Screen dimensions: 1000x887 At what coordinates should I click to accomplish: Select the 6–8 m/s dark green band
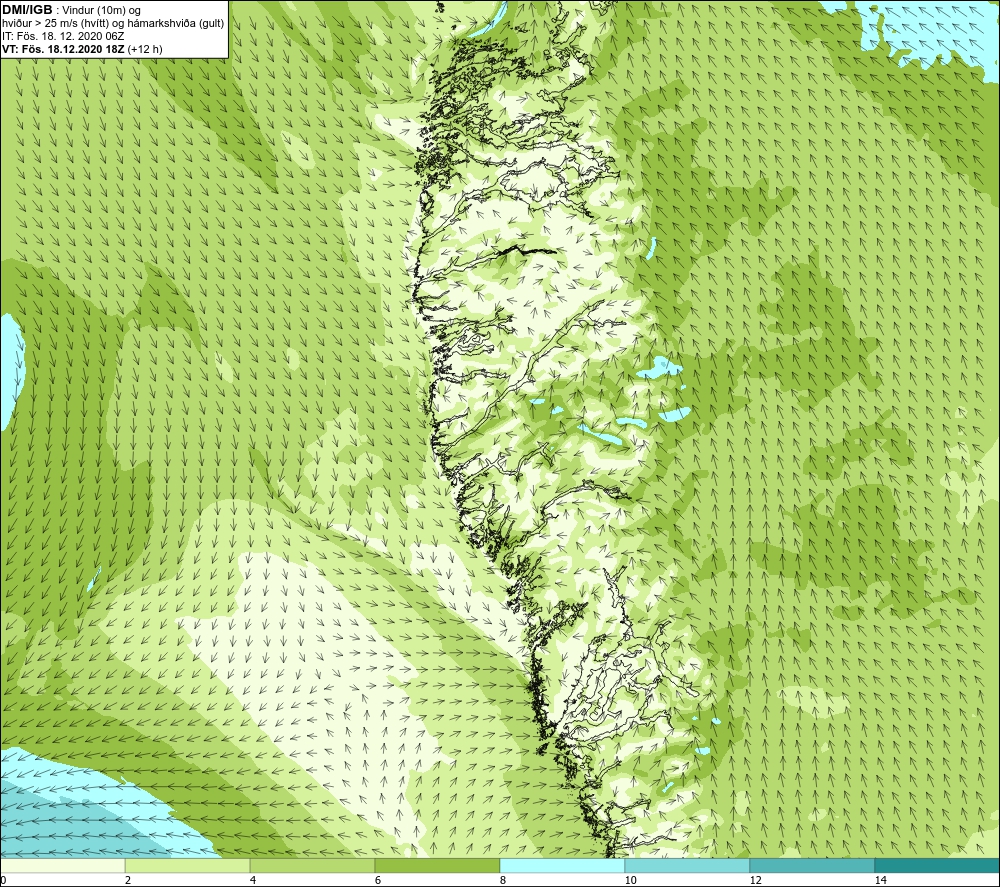438,865
